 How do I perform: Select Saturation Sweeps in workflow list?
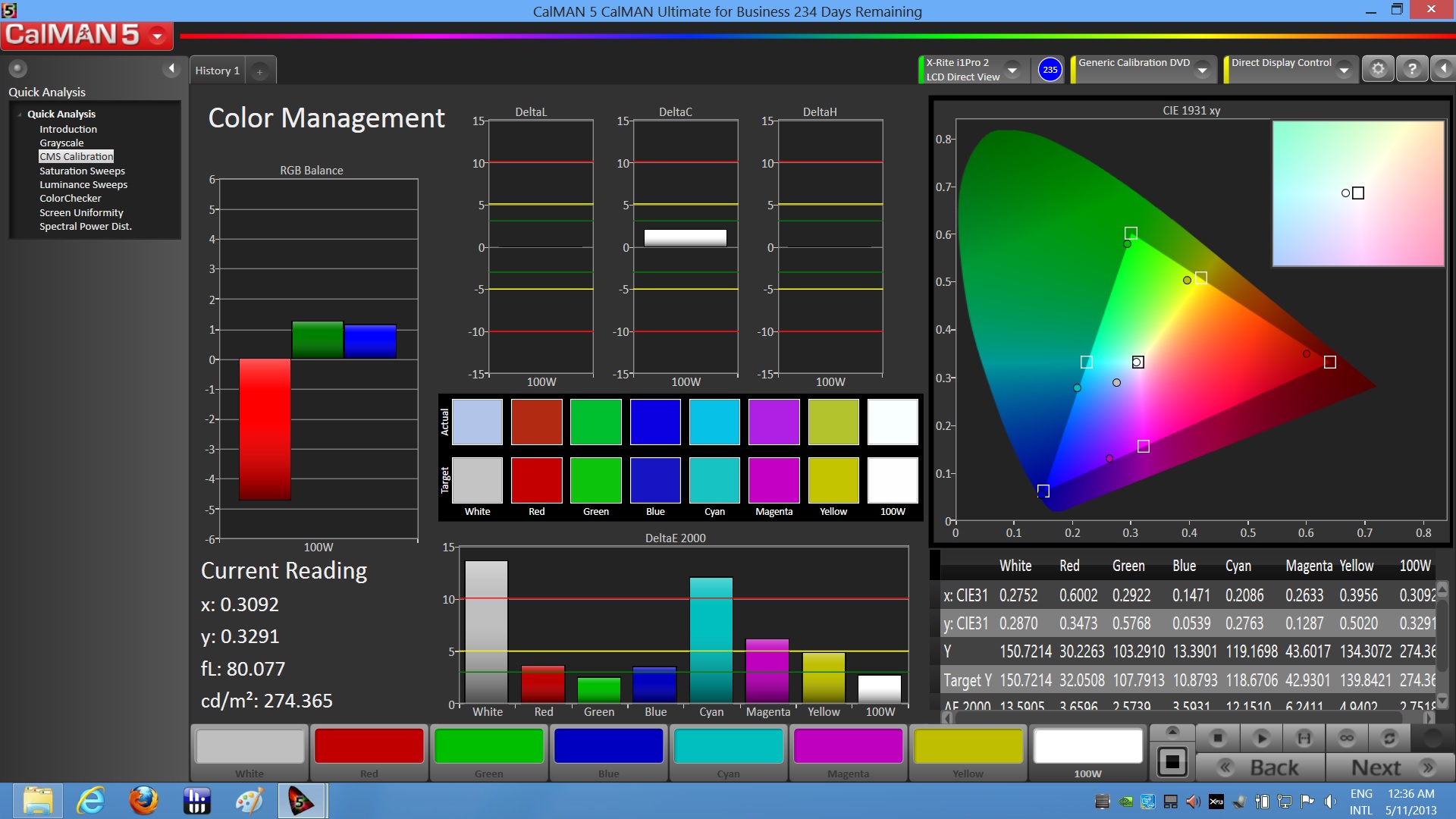(82, 171)
